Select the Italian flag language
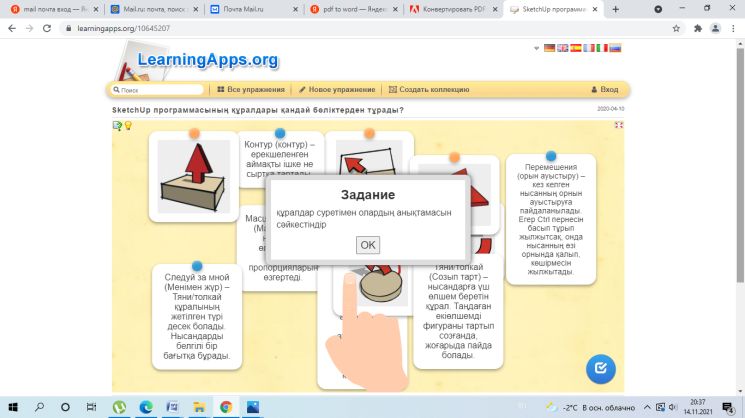Screen dimensions: 745x418 click(x=602, y=48)
